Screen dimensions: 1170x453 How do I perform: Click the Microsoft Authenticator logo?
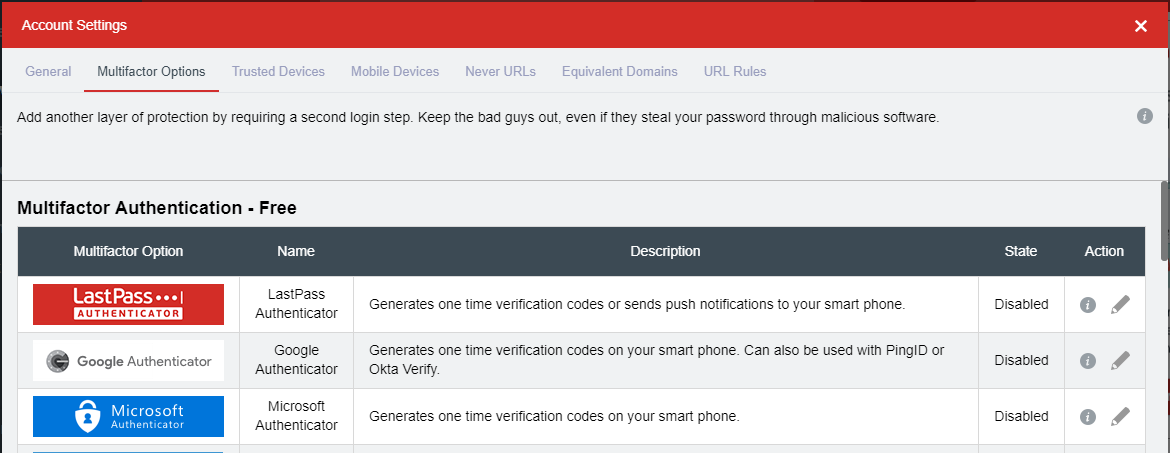128,416
